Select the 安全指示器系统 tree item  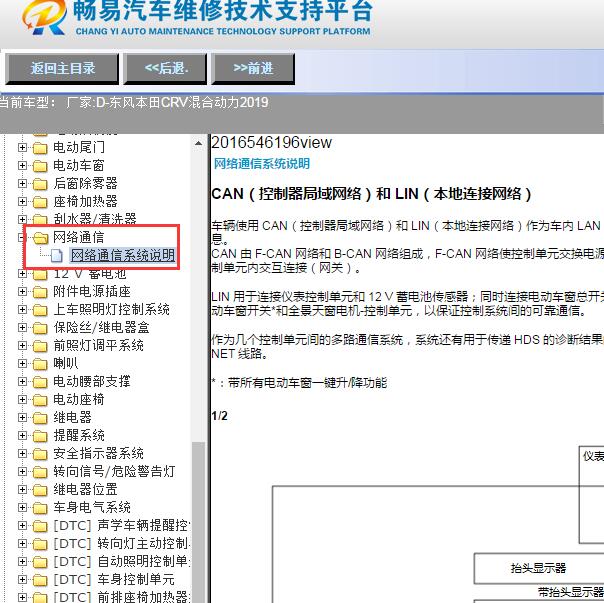(98, 454)
